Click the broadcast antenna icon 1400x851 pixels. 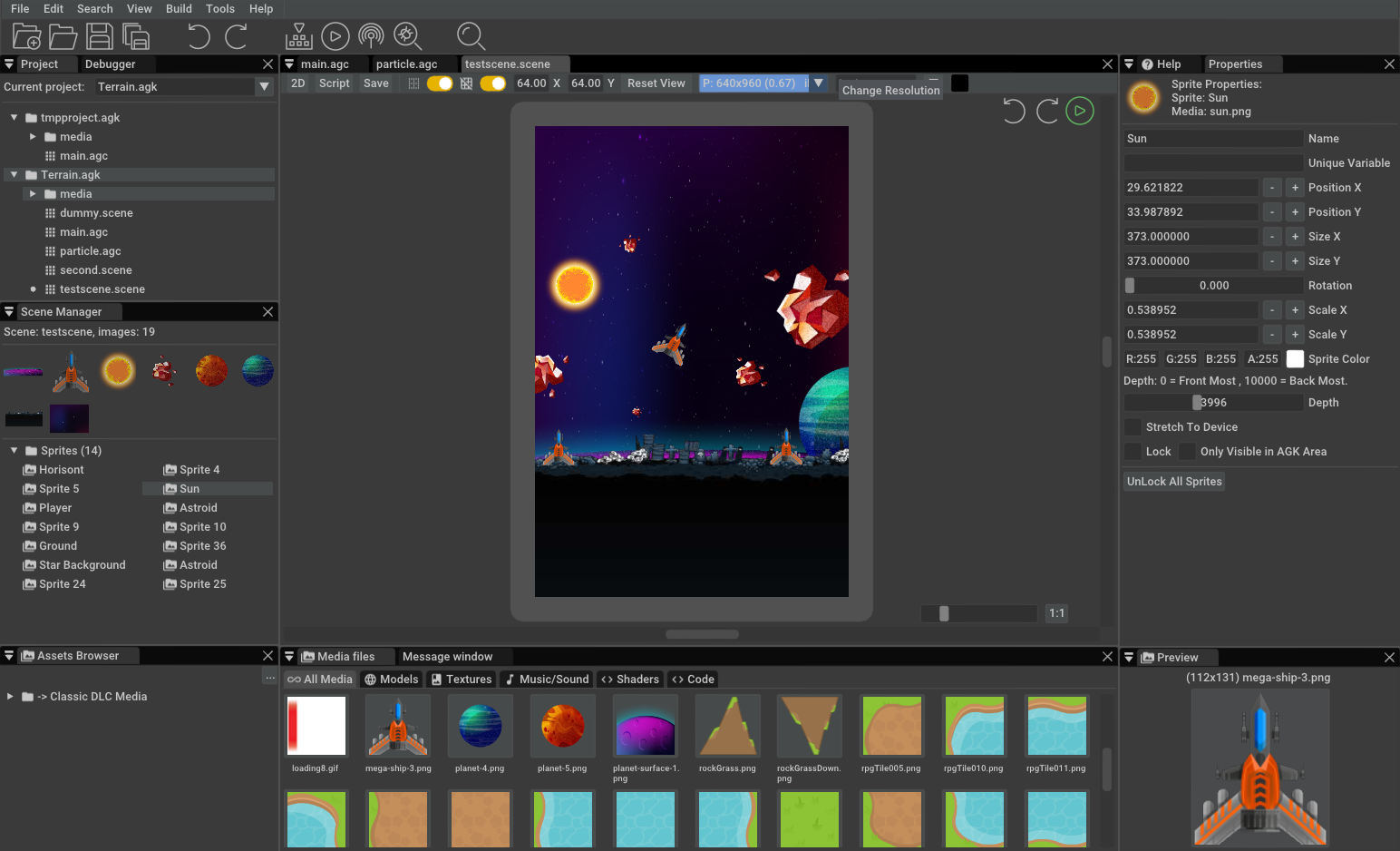pyautogui.click(x=371, y=36)
